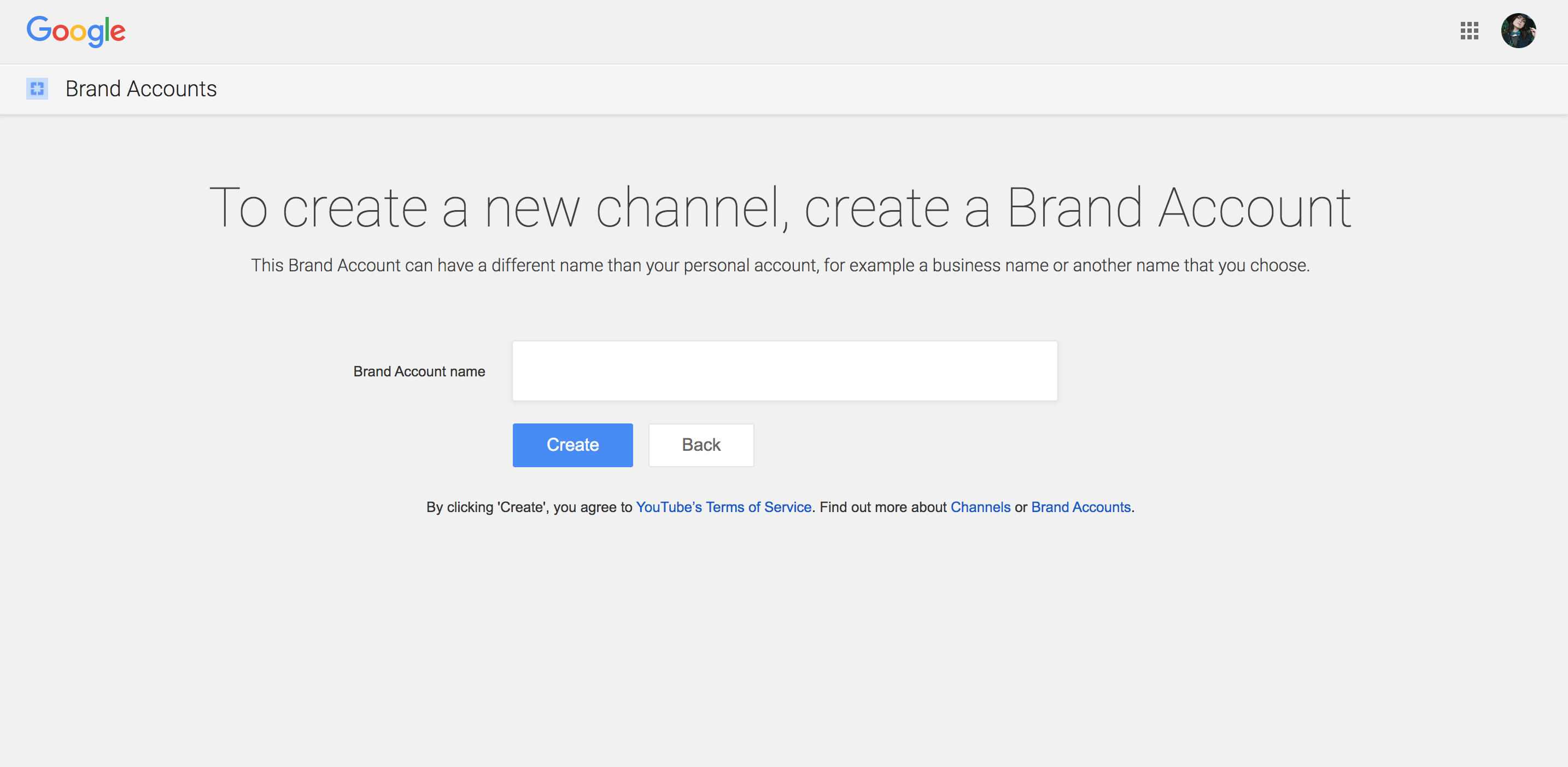Open YouTube's Terms of Service link
1568x767 pixels.
(723, 507)
